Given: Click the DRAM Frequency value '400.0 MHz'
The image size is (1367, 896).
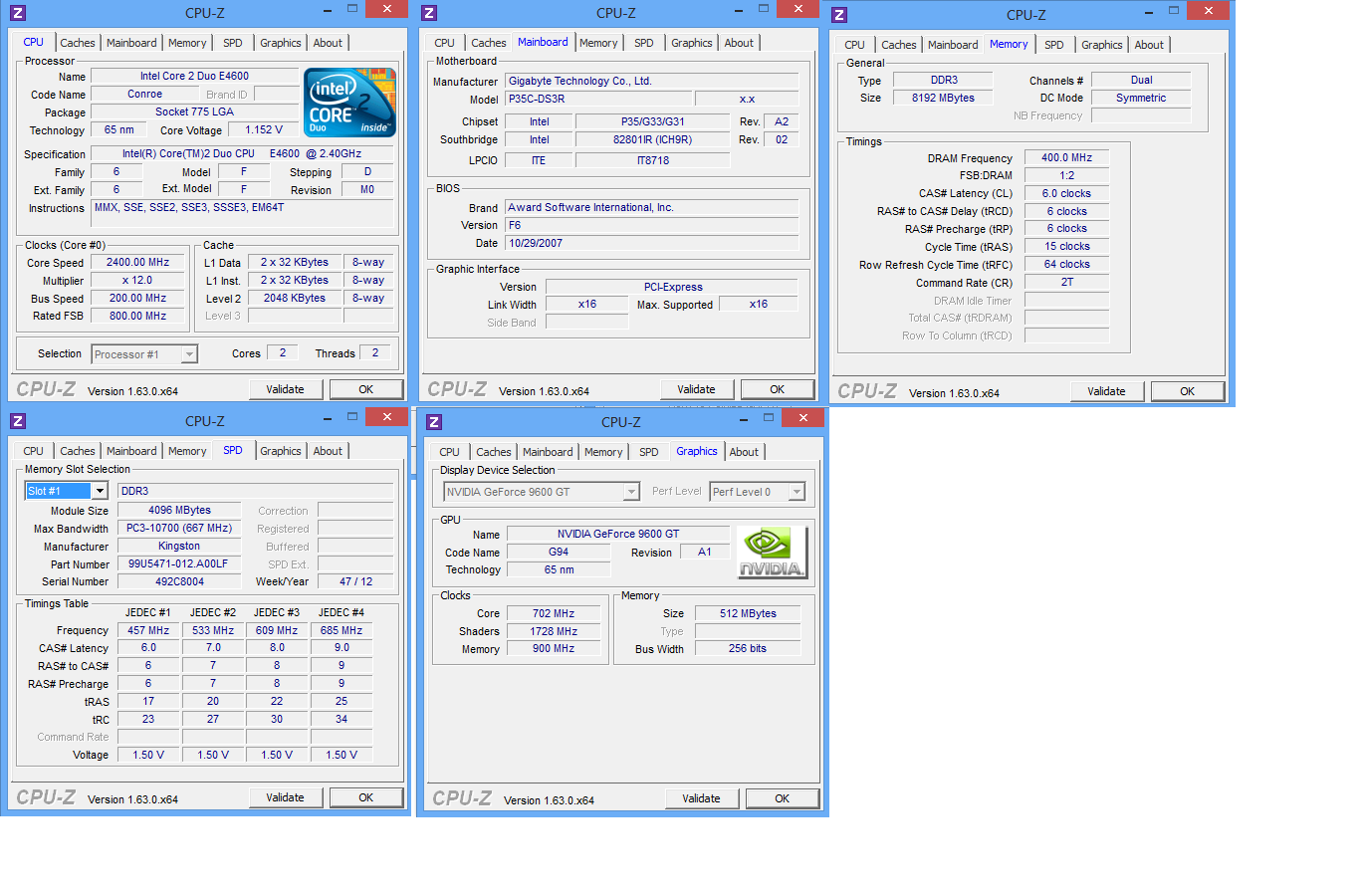Looking at the screenshot, I should click(1066, 157).
